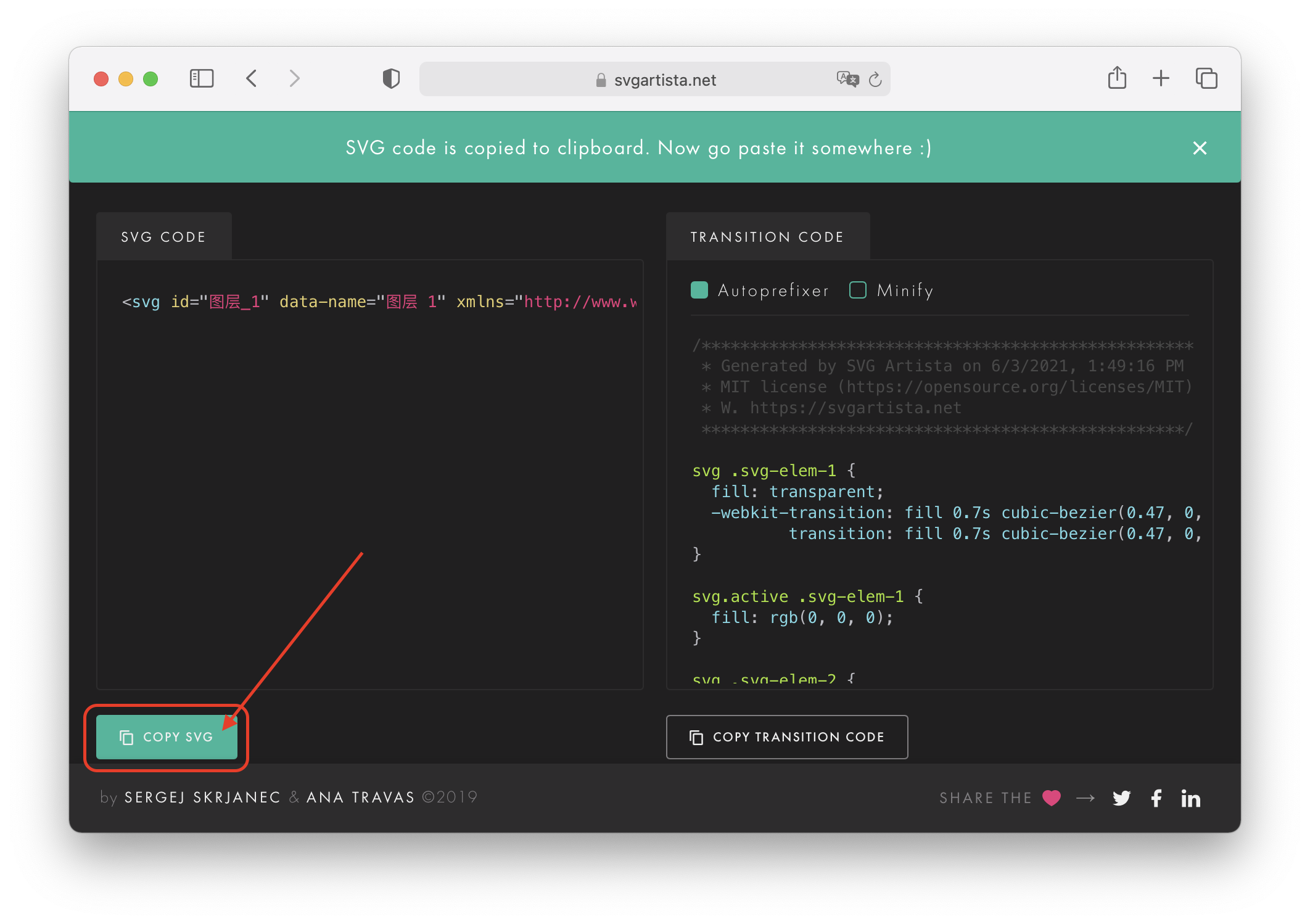This screenshot has width=1310, height=924.
Task: Open the Safari share icon
Action: 1116,78
